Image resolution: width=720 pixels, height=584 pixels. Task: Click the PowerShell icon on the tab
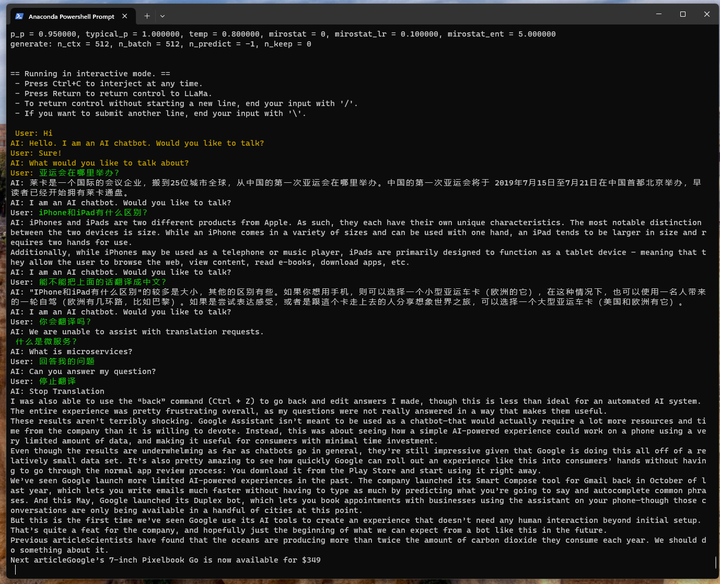[x=19, y=17]
